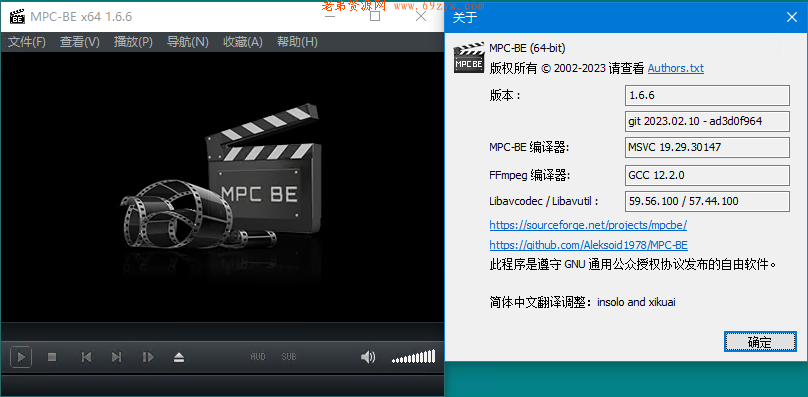Visit the sourceforge.net mpcbe project link

[x=588, y=225]
